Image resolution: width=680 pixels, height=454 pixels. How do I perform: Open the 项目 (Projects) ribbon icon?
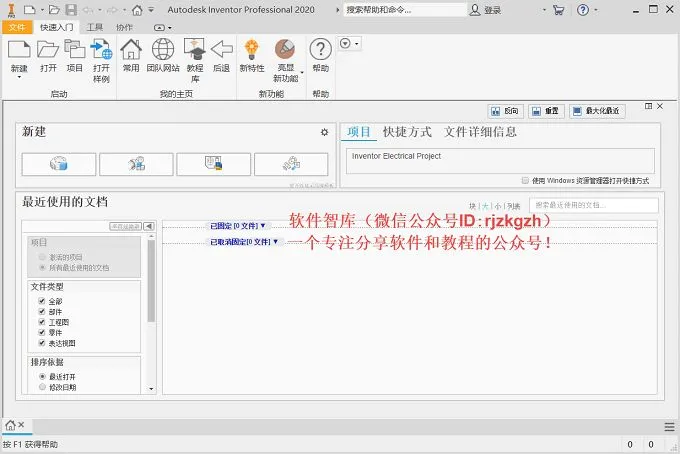pyautogui.click(x=75, y=49)
